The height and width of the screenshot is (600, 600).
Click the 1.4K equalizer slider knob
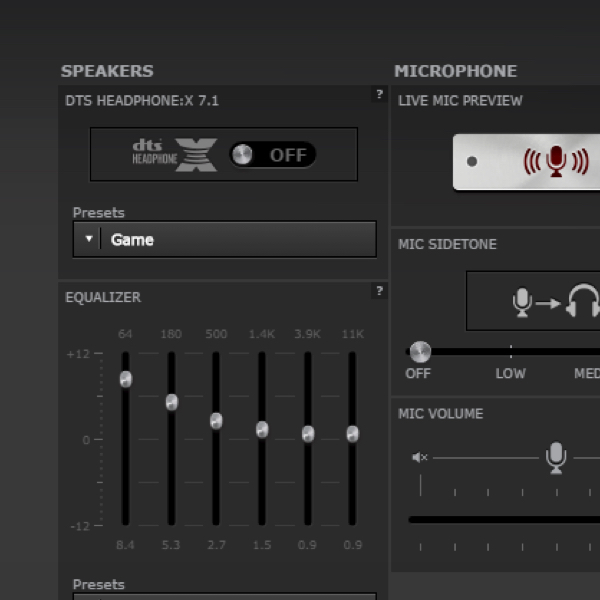262,429
